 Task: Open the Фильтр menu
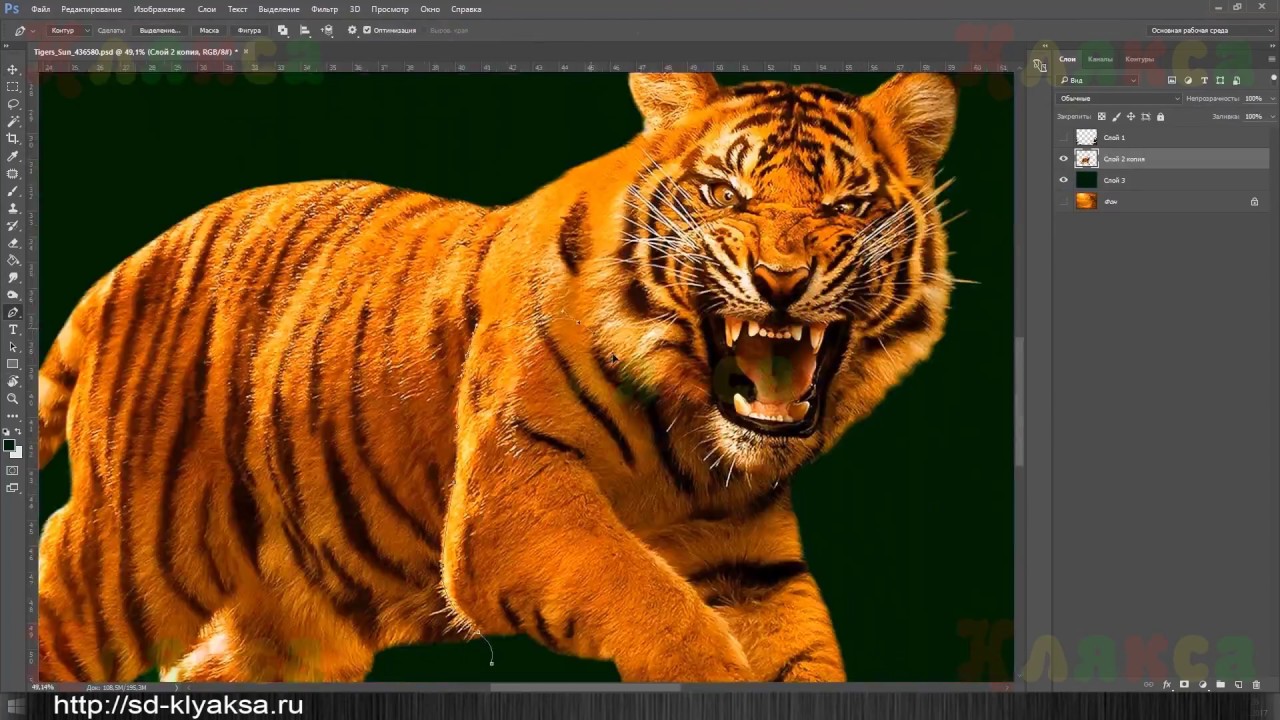click(324, 9)
